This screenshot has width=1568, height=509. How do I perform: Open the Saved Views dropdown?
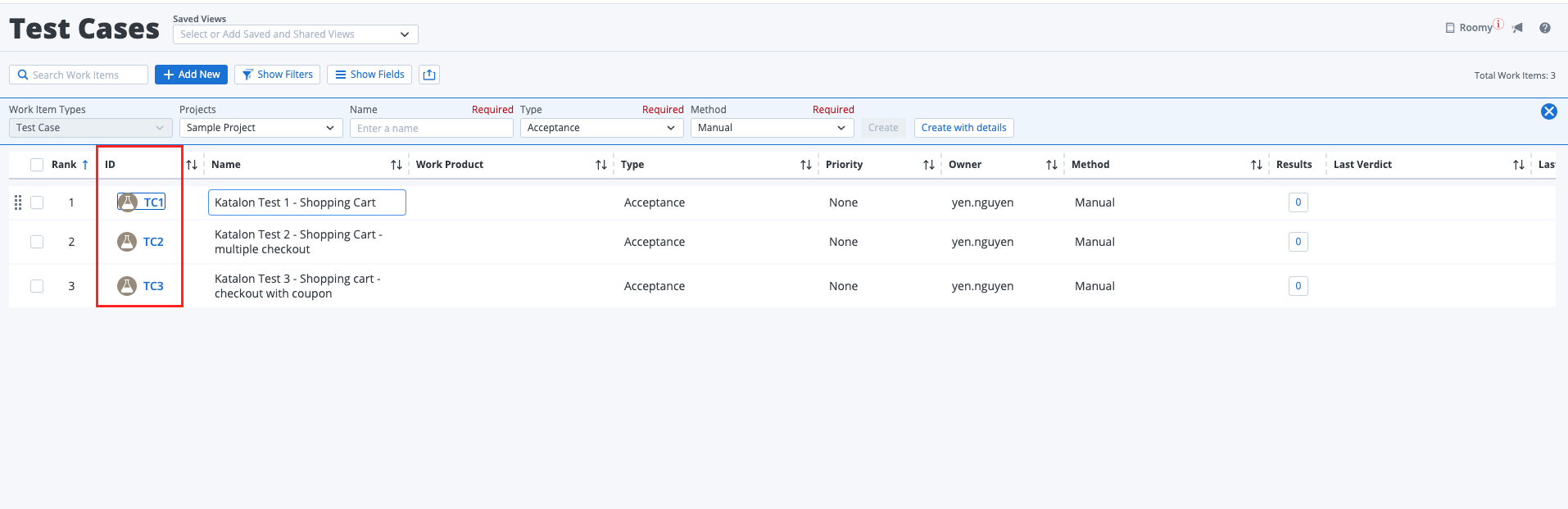click(x=295, y=34)
